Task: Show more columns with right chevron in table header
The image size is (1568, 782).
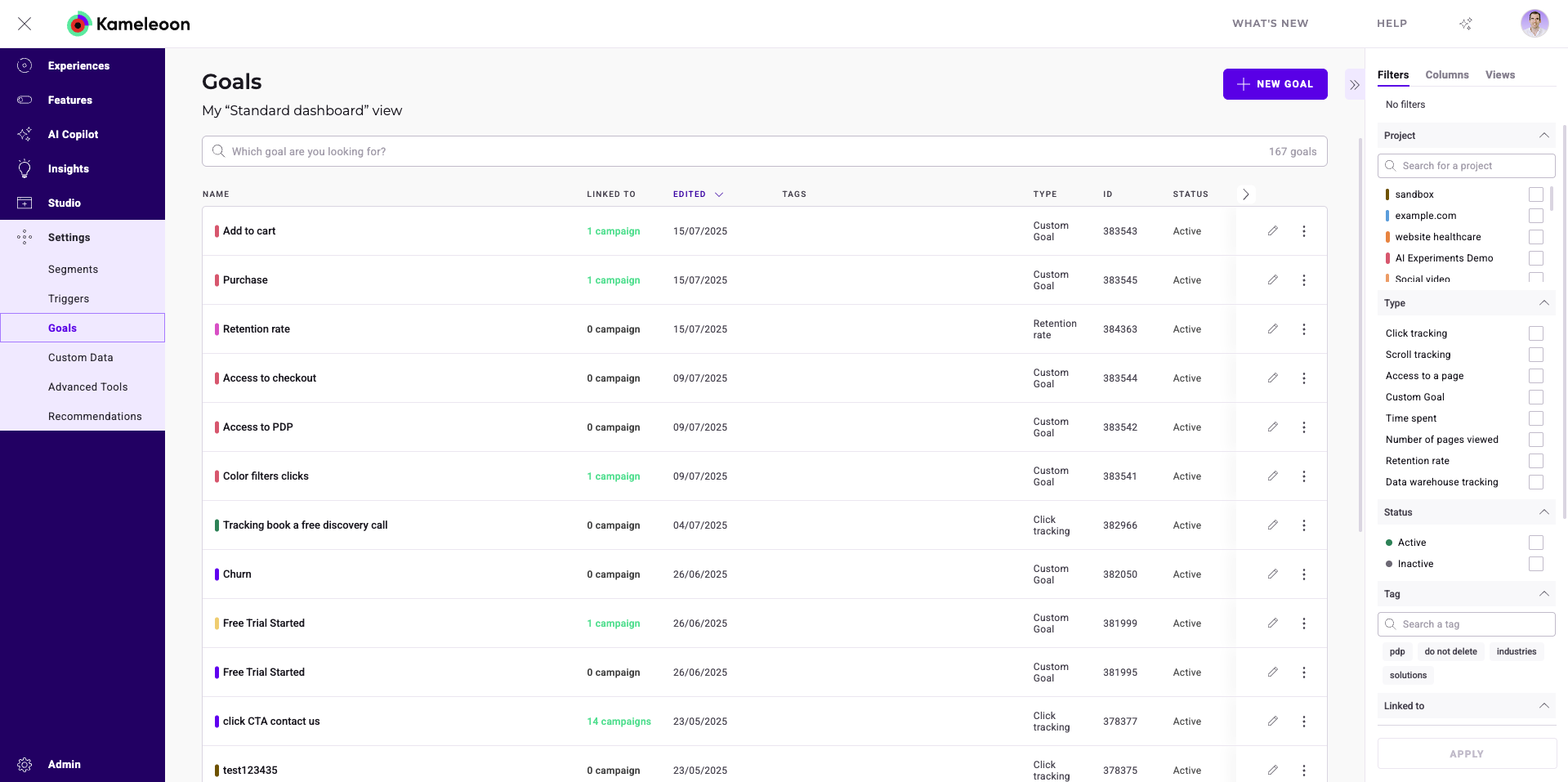Action: 1245,194
